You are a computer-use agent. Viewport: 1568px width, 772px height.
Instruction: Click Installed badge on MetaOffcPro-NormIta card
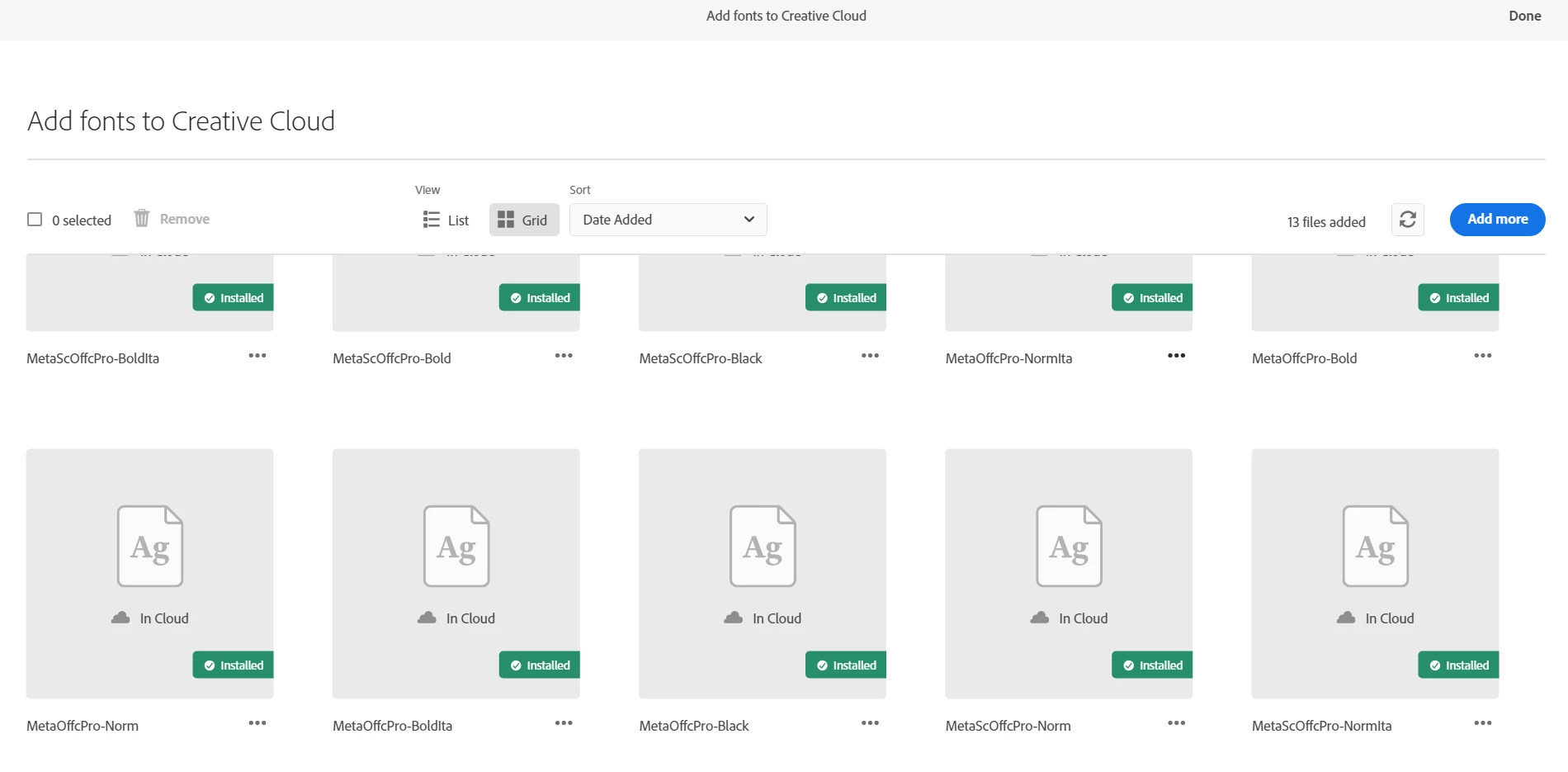[x=1152, y=298]
